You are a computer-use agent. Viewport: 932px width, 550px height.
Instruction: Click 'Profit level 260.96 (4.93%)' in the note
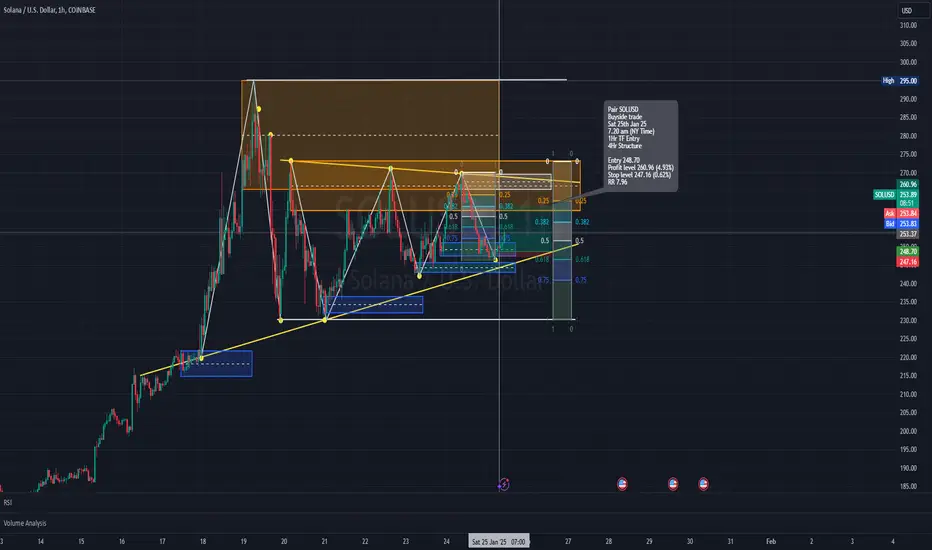(640, 168)
